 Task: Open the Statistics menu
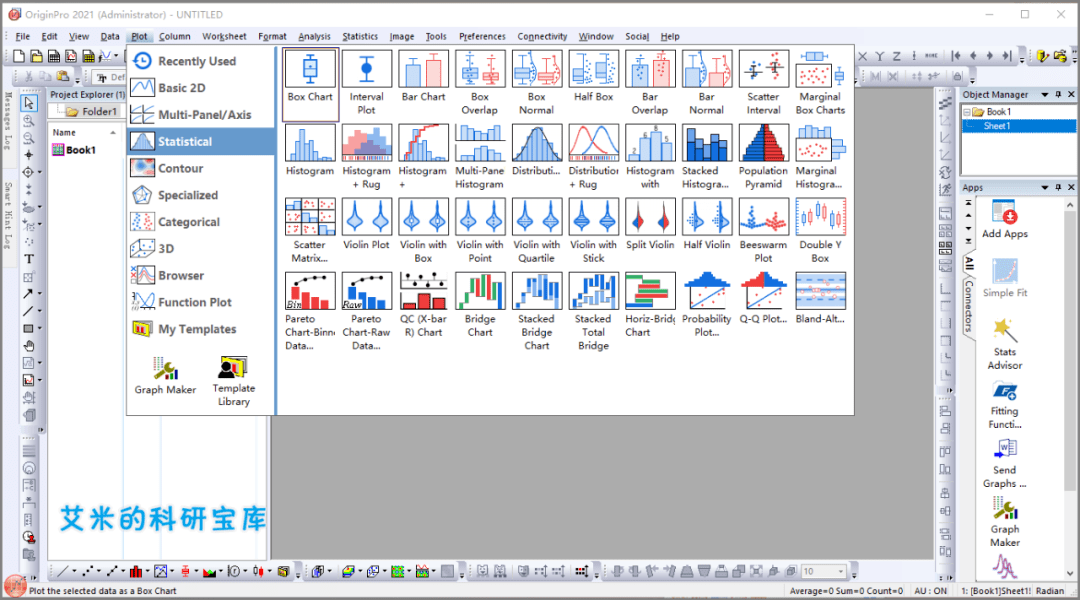tap(360, 37)
